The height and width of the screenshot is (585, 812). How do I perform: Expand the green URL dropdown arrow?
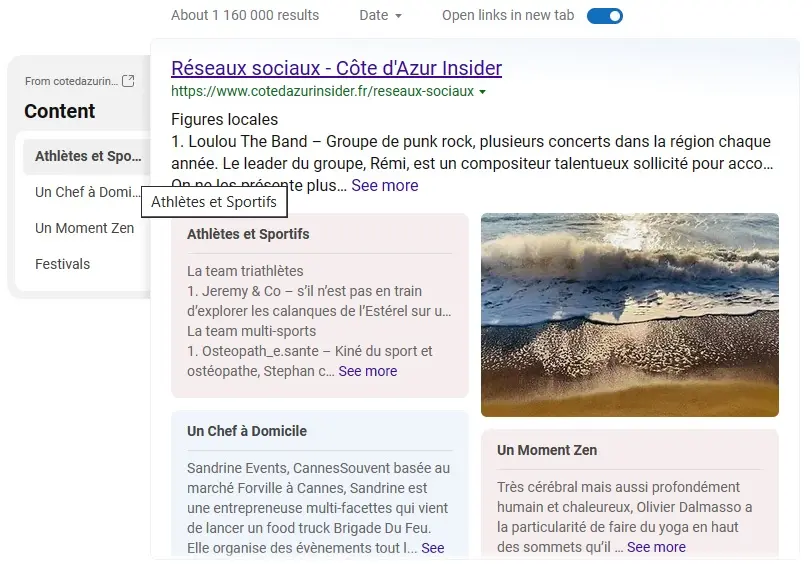pyautogui.click(x=483, y=92)
